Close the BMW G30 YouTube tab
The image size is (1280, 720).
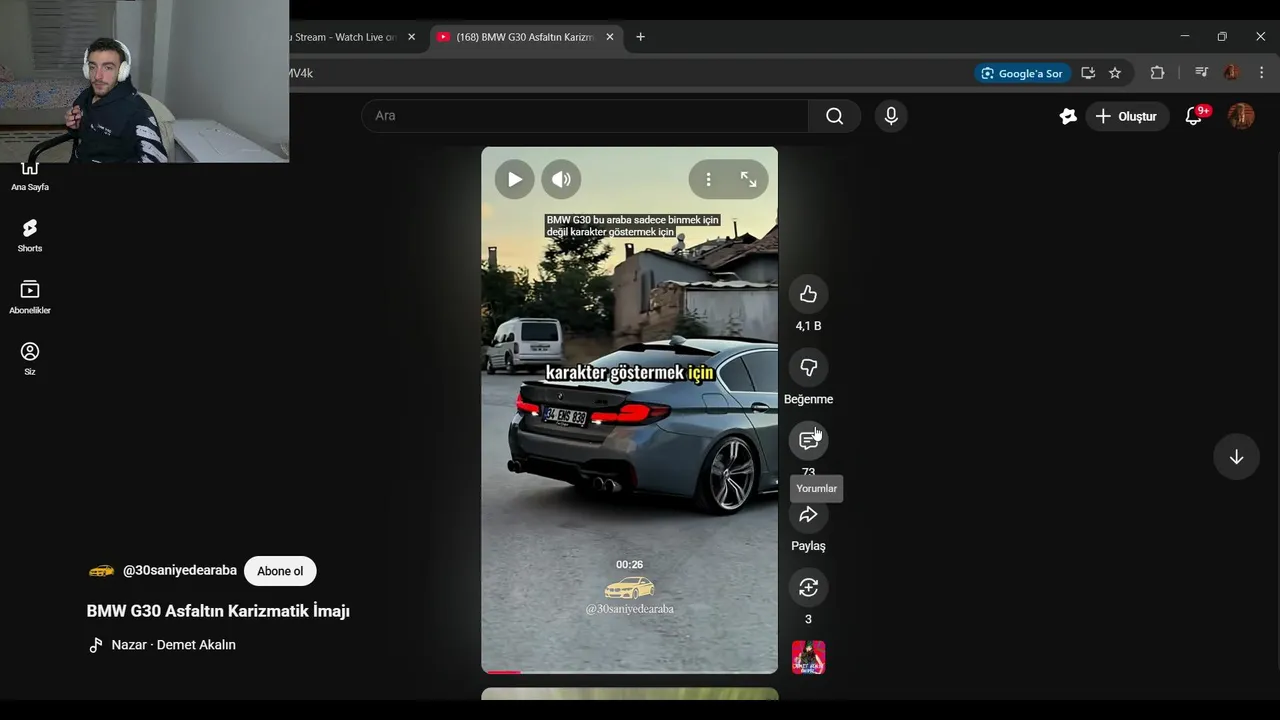pos(610,37)
